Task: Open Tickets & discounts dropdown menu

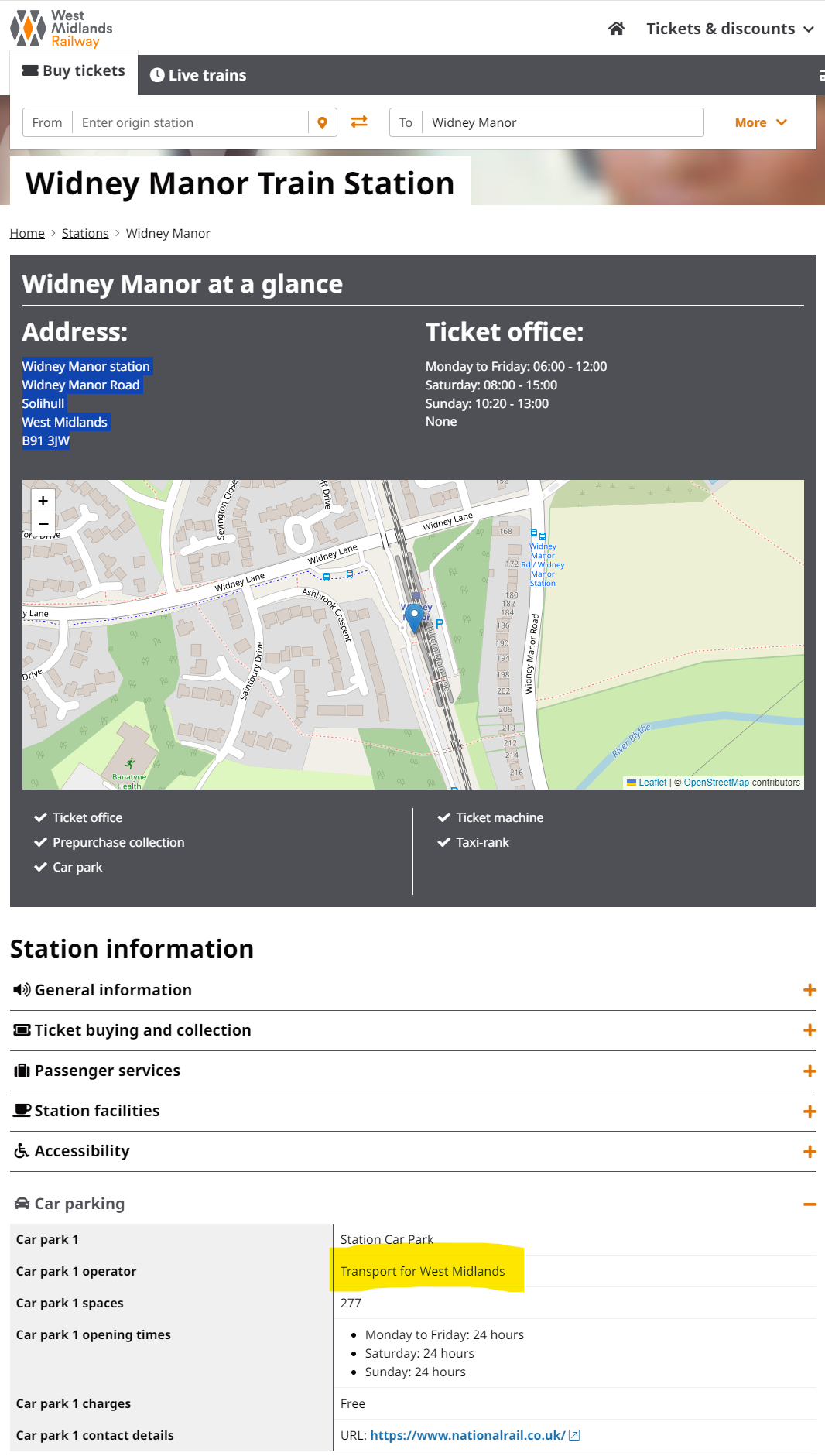Action: [729, 29]
